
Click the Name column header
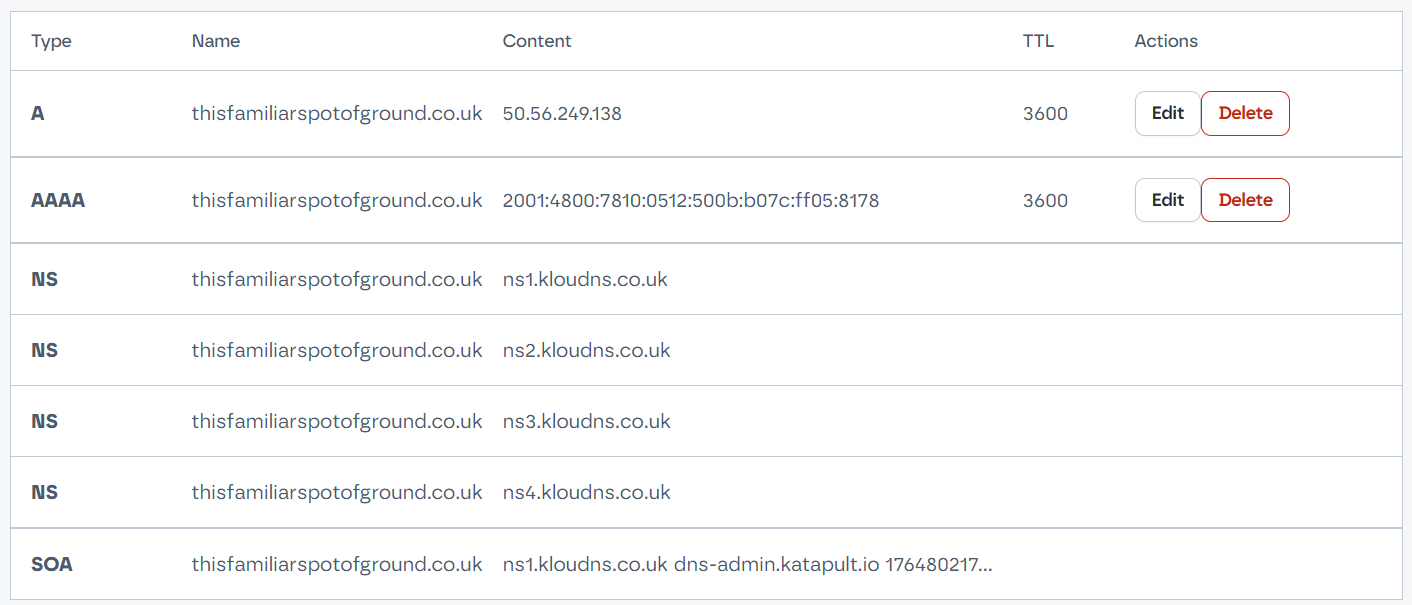point(216,41)
